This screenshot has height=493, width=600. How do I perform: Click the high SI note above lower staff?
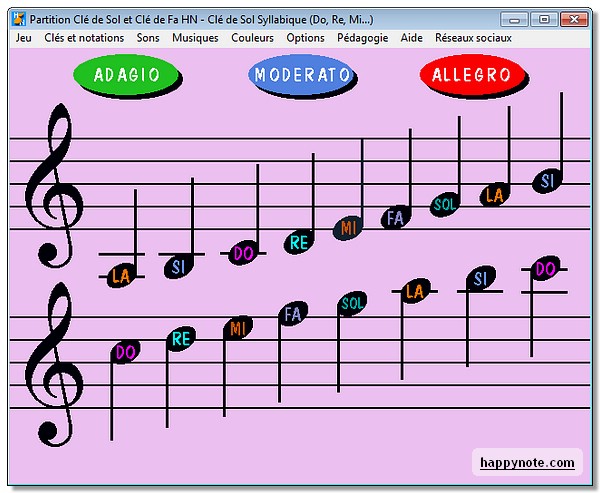[x=481, y=279]
